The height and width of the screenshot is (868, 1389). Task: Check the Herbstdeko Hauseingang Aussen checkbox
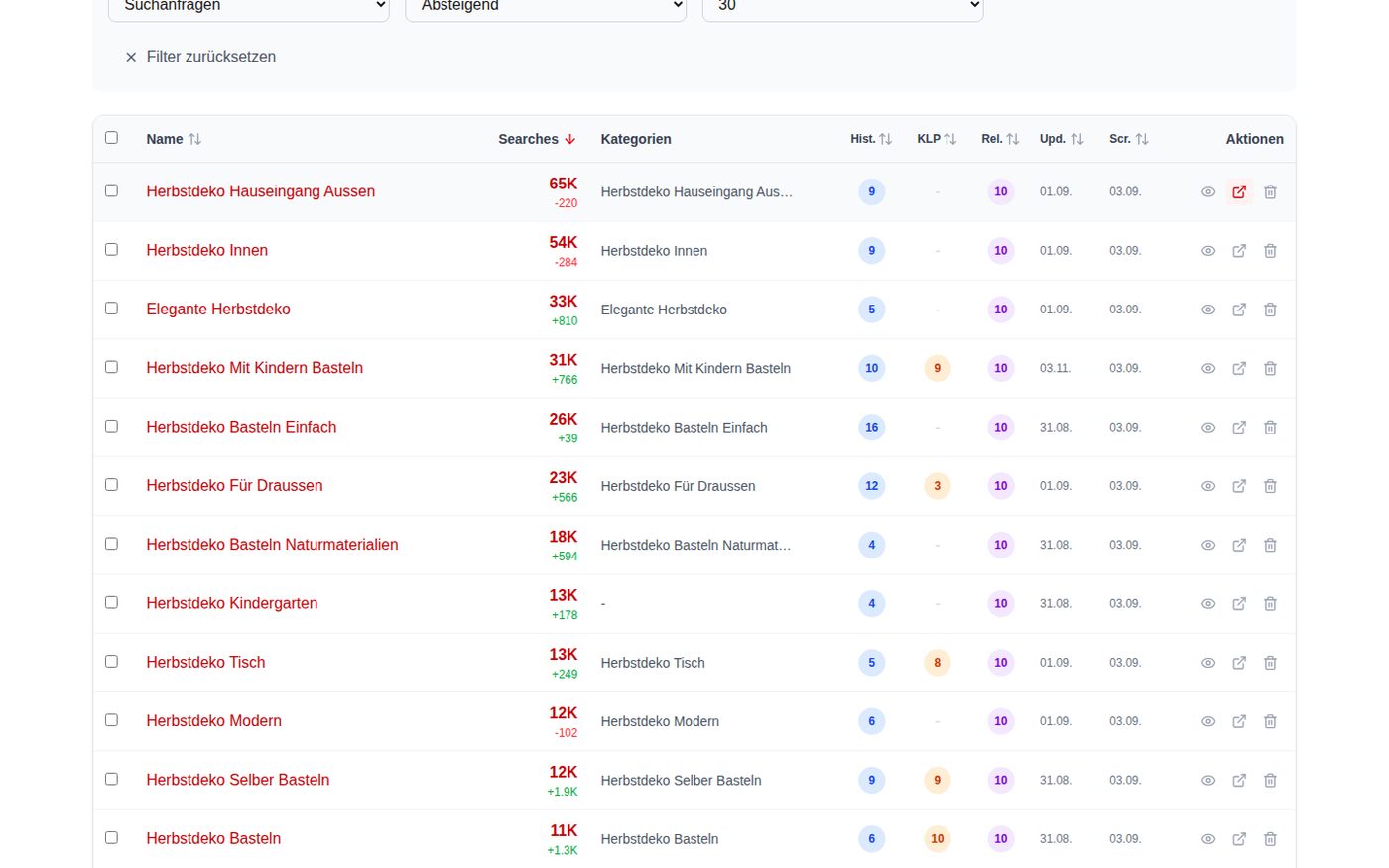coord(111,190)
